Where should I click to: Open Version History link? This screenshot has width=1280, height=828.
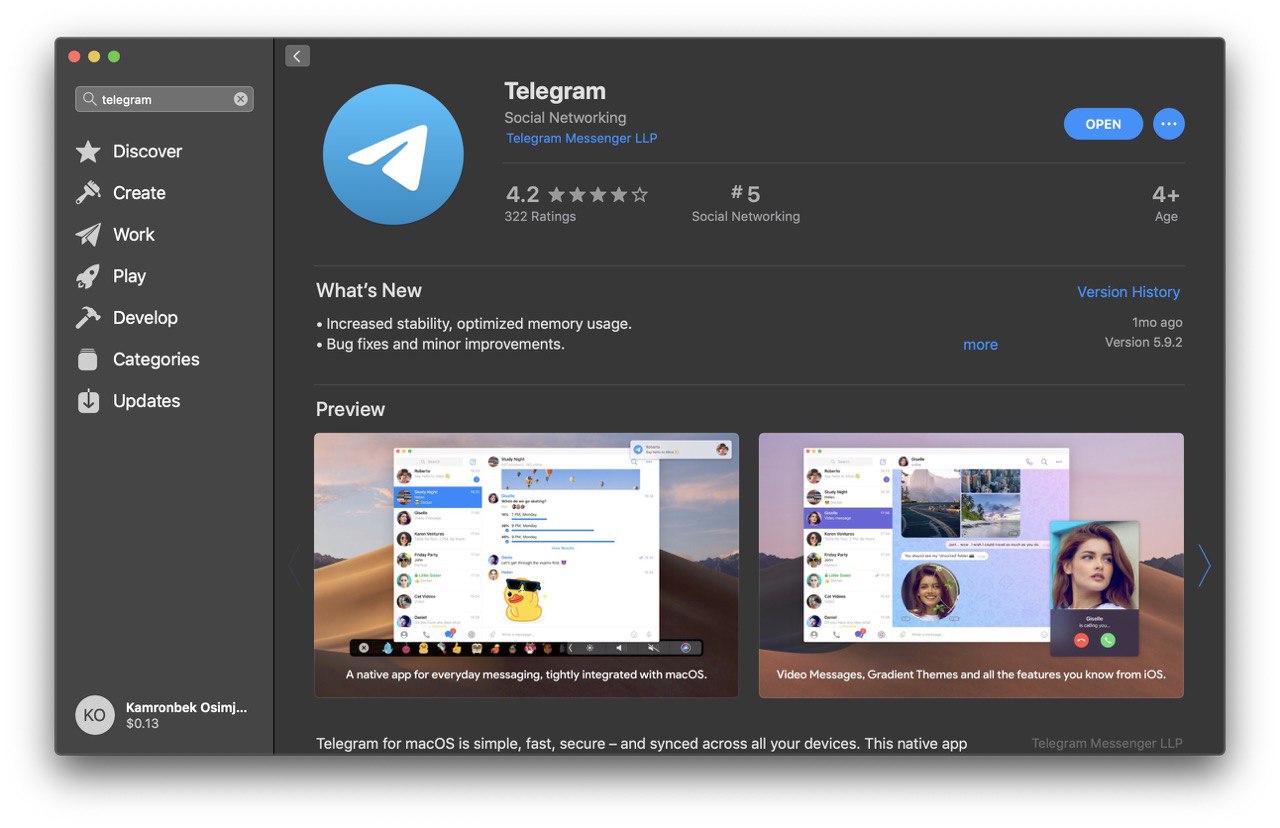click(x=1128, y=292)
